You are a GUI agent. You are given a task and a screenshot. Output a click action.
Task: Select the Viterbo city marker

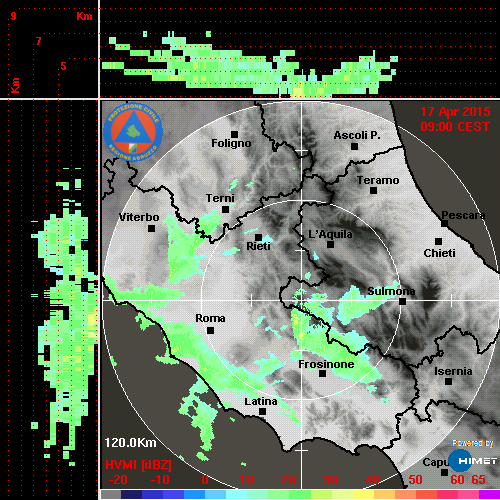point(151,229)
